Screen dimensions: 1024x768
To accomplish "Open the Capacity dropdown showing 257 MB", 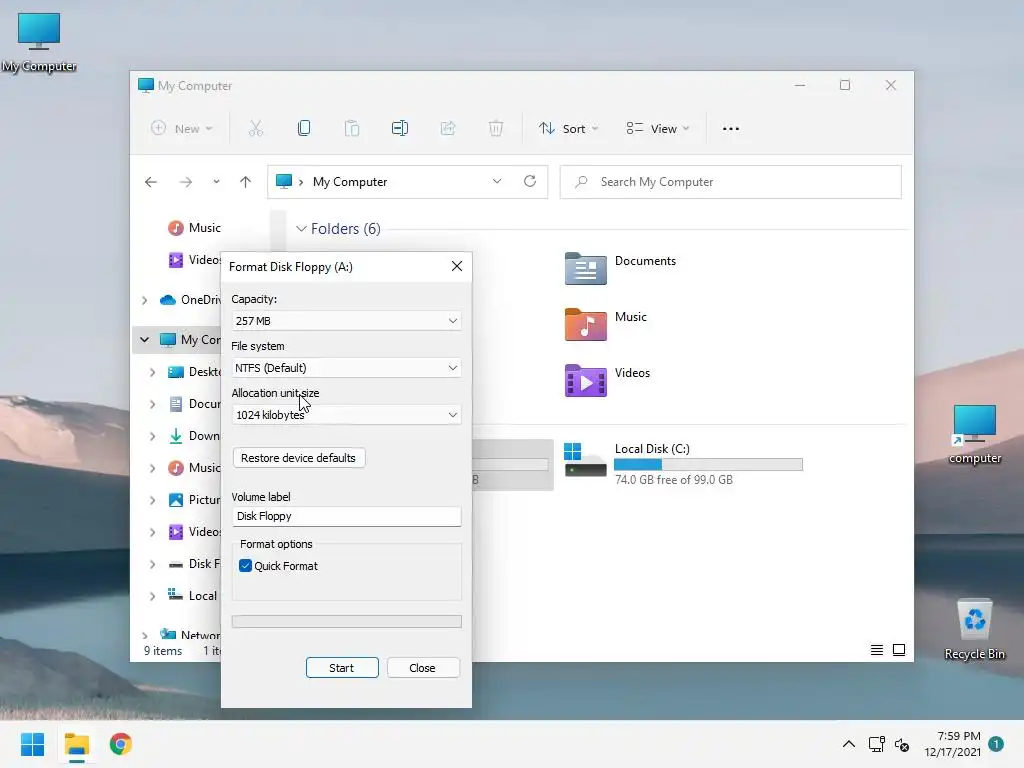I will 346,321.
